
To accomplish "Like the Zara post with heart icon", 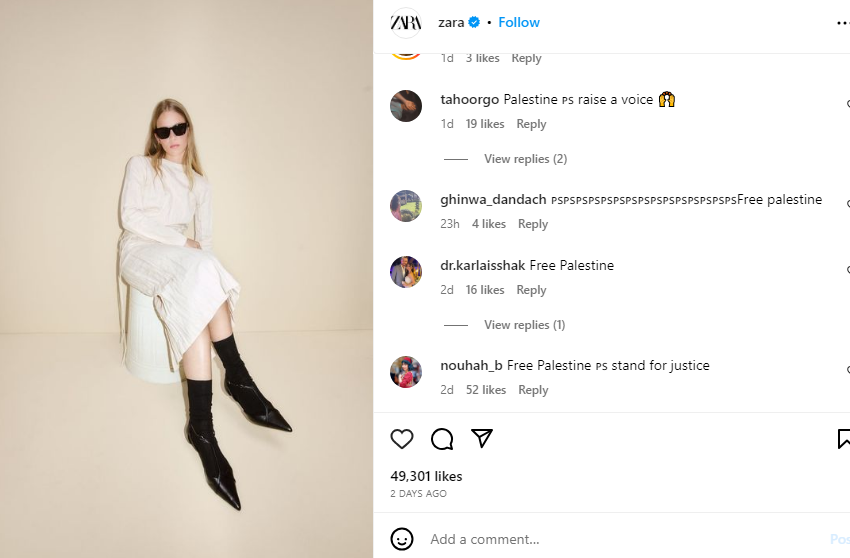I will [x=402, y=439].
